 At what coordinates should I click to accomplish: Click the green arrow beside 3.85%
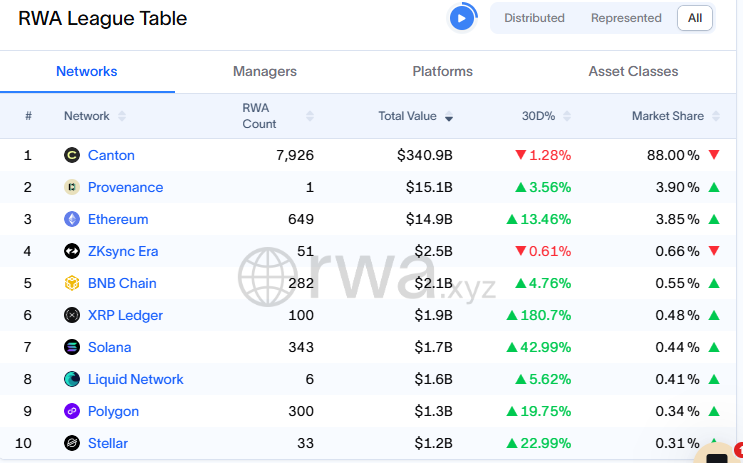[714, 219]
